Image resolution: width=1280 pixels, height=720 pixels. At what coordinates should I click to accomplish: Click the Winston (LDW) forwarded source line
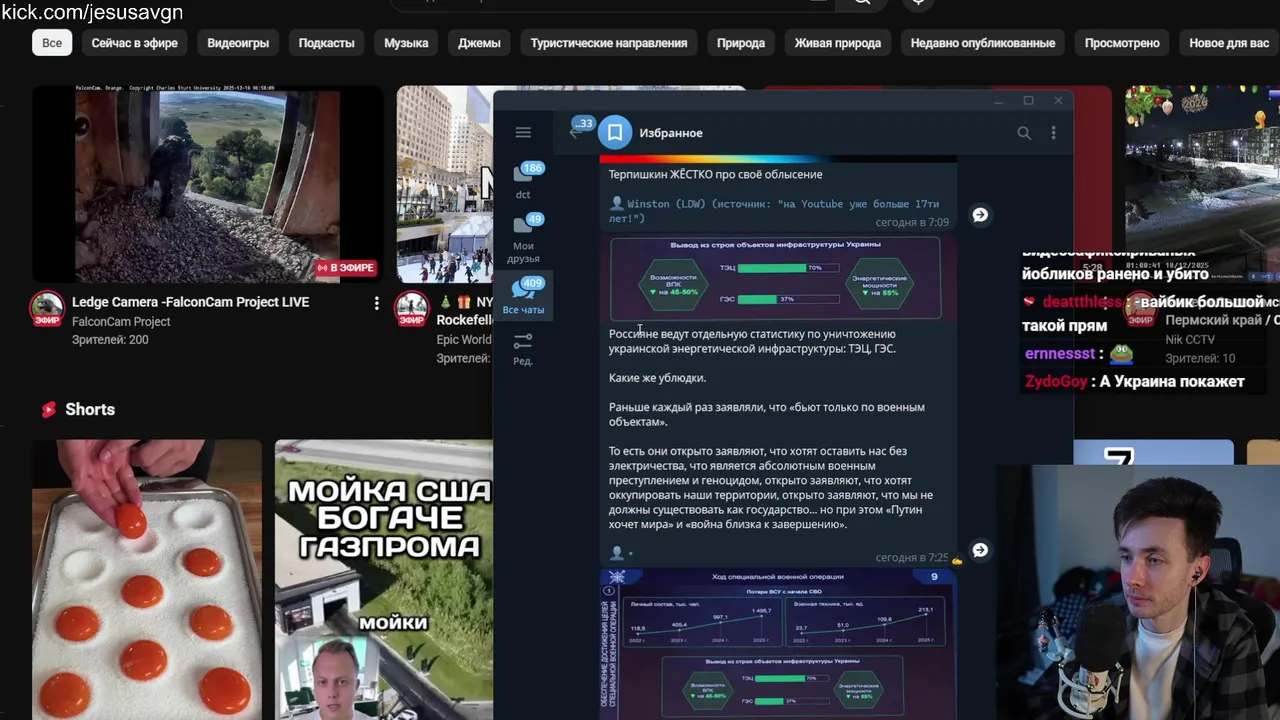point(775,211)
